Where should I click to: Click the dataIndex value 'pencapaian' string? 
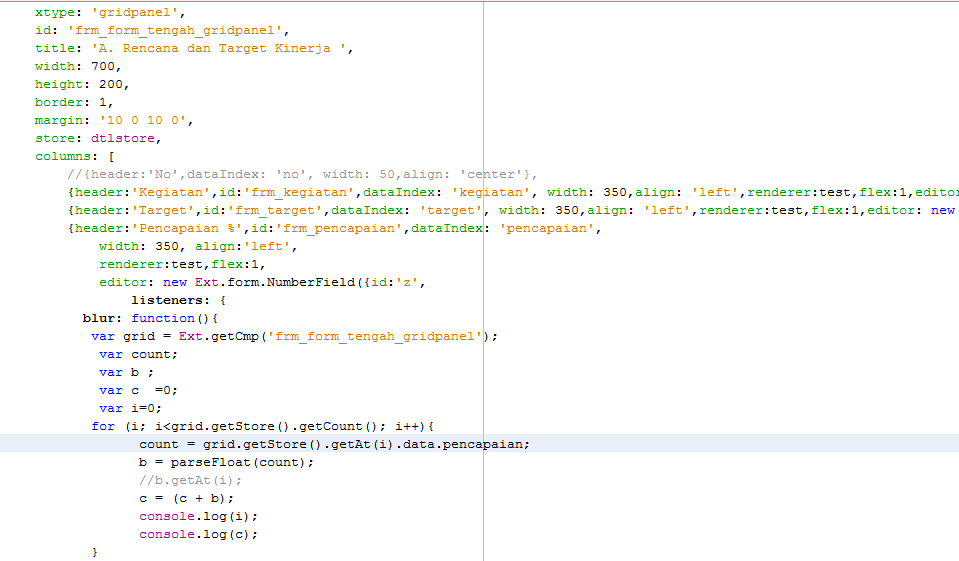(547, 228)
